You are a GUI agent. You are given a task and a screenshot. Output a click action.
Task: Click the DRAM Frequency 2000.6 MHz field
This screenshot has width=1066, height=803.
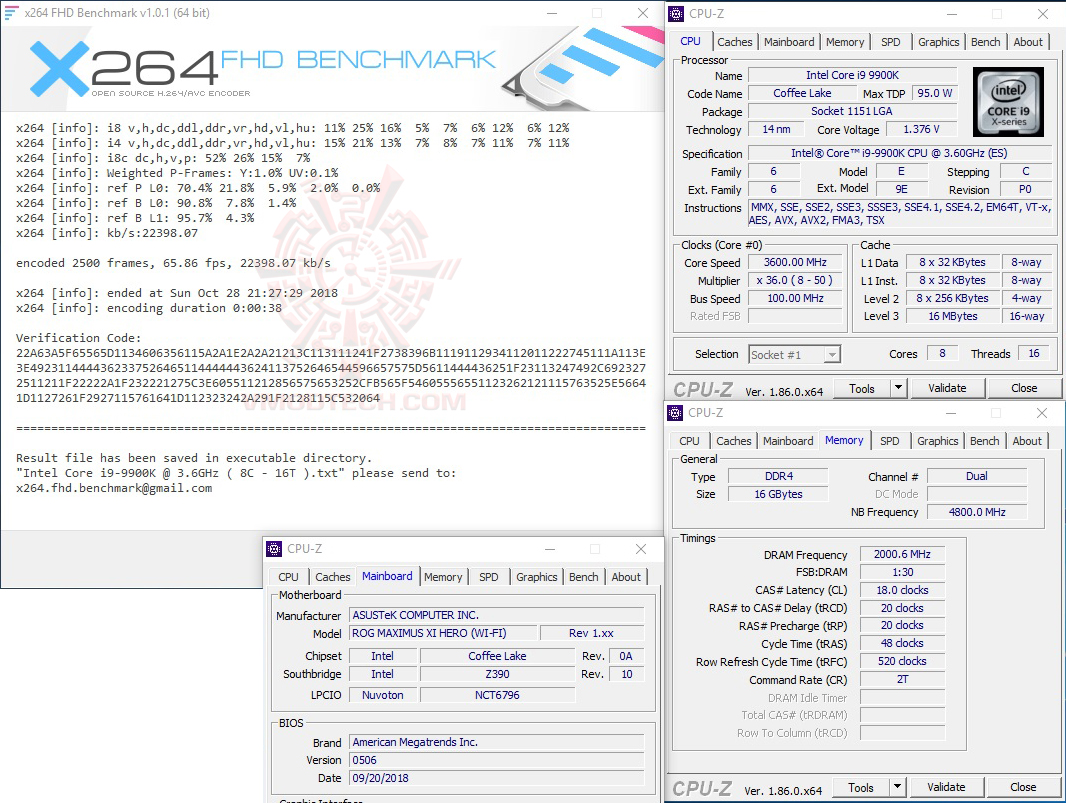[902, 554]
